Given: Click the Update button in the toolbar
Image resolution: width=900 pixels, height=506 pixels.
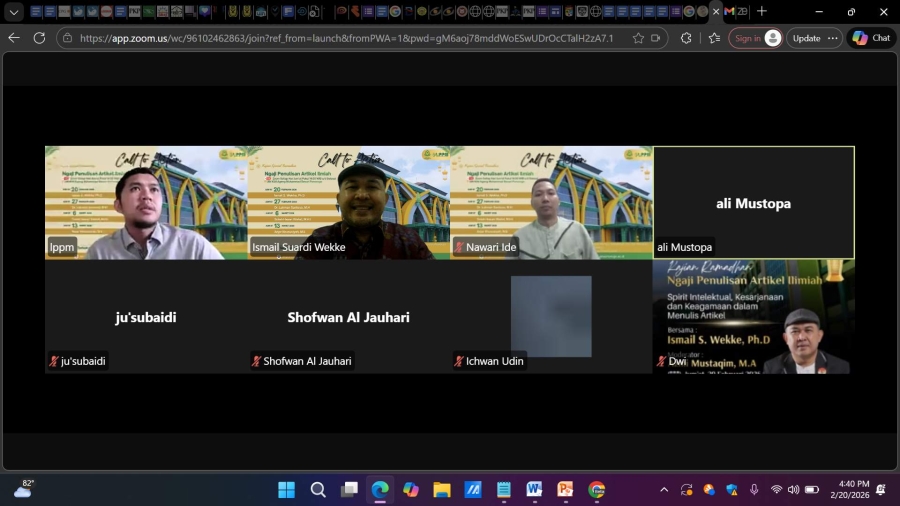Looking at the screenshot, I should click(x=806, y=38).
